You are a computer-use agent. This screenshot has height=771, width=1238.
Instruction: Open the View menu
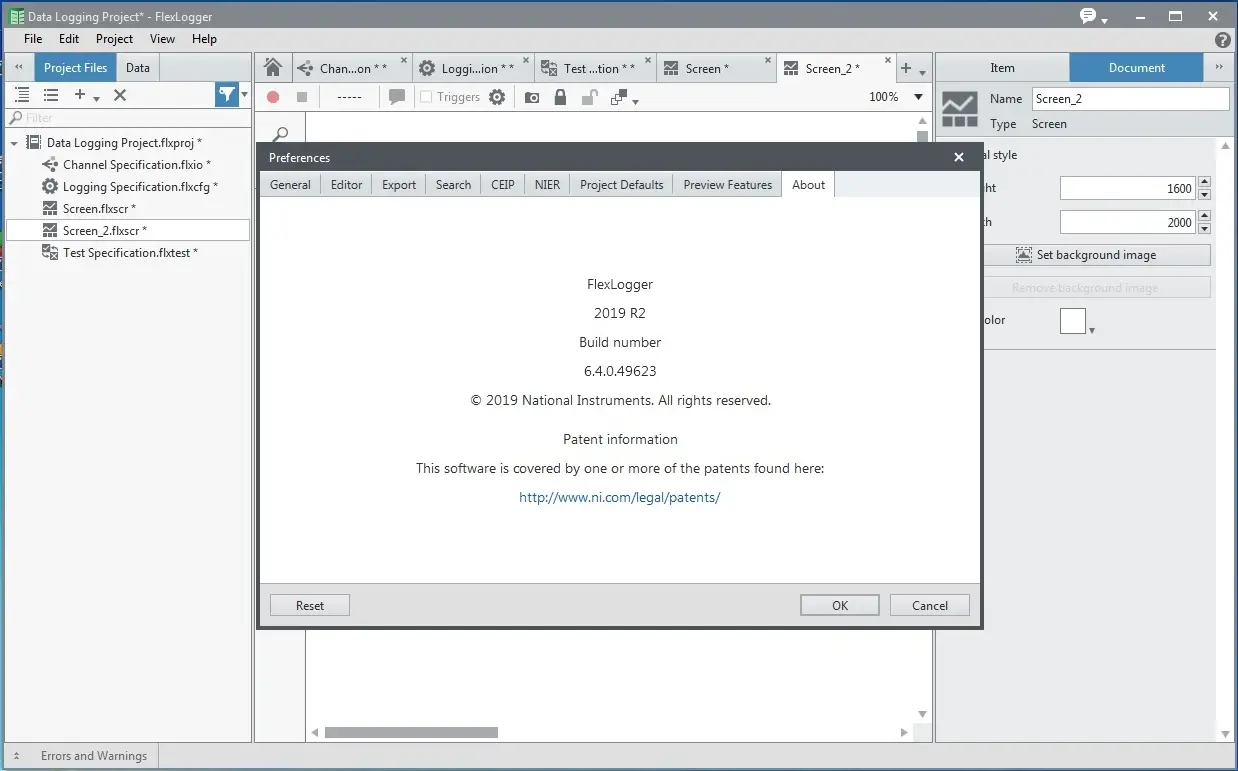pos(162,39)
